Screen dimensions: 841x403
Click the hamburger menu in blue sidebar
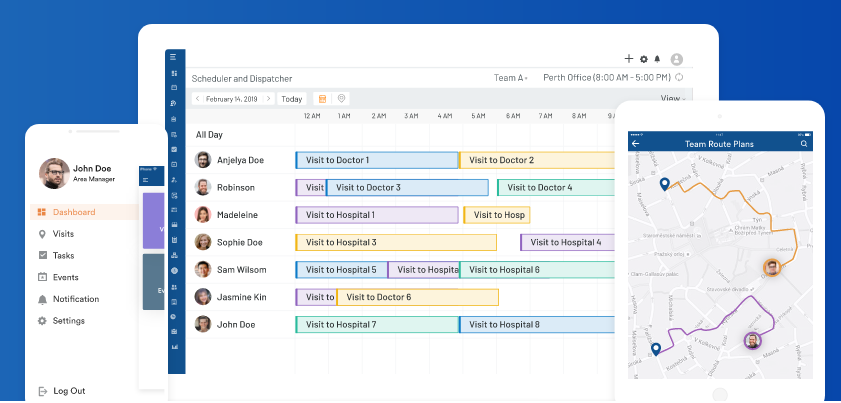pyautogui.click(x=174, y=57)
